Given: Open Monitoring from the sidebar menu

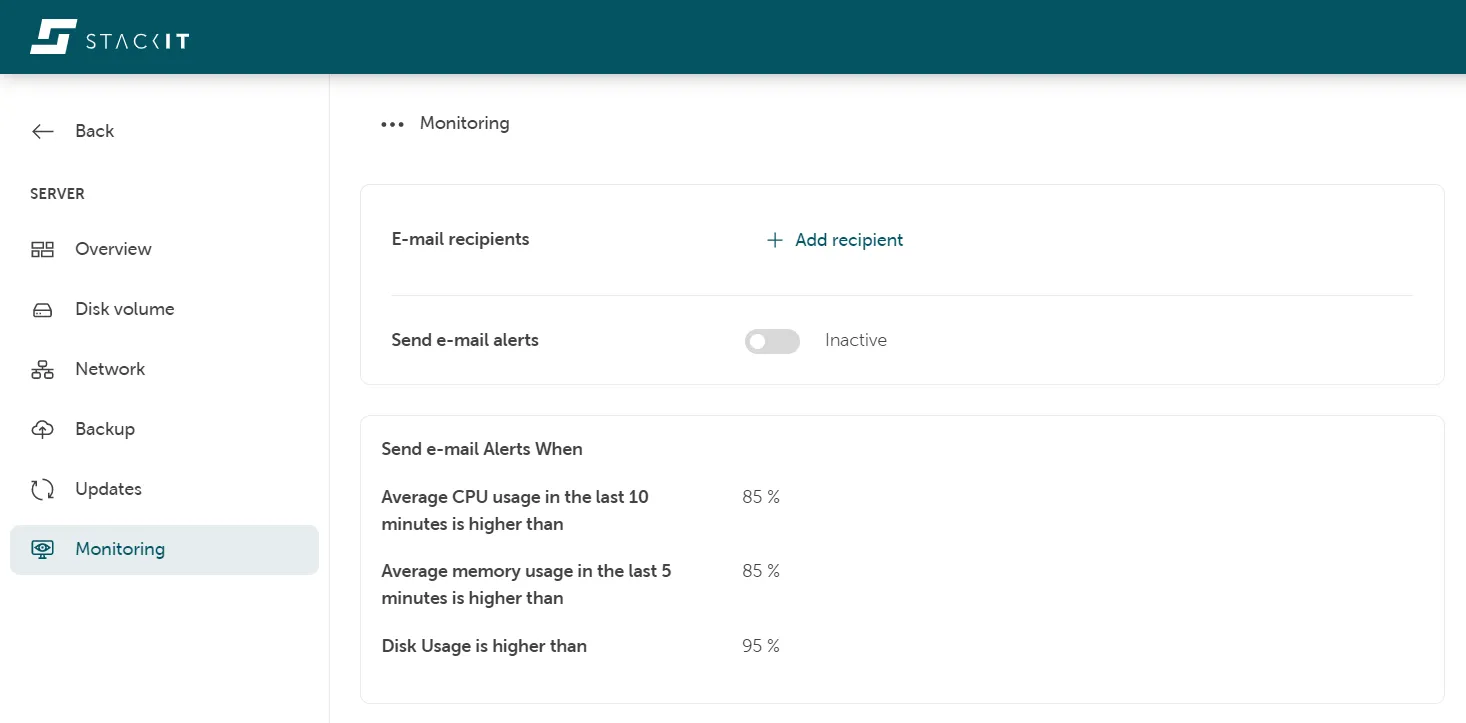Looking at the screenshot, I should point(120,548).
